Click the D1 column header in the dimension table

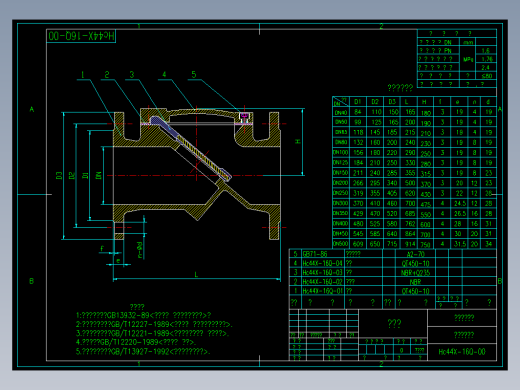(x=358, y=102)
